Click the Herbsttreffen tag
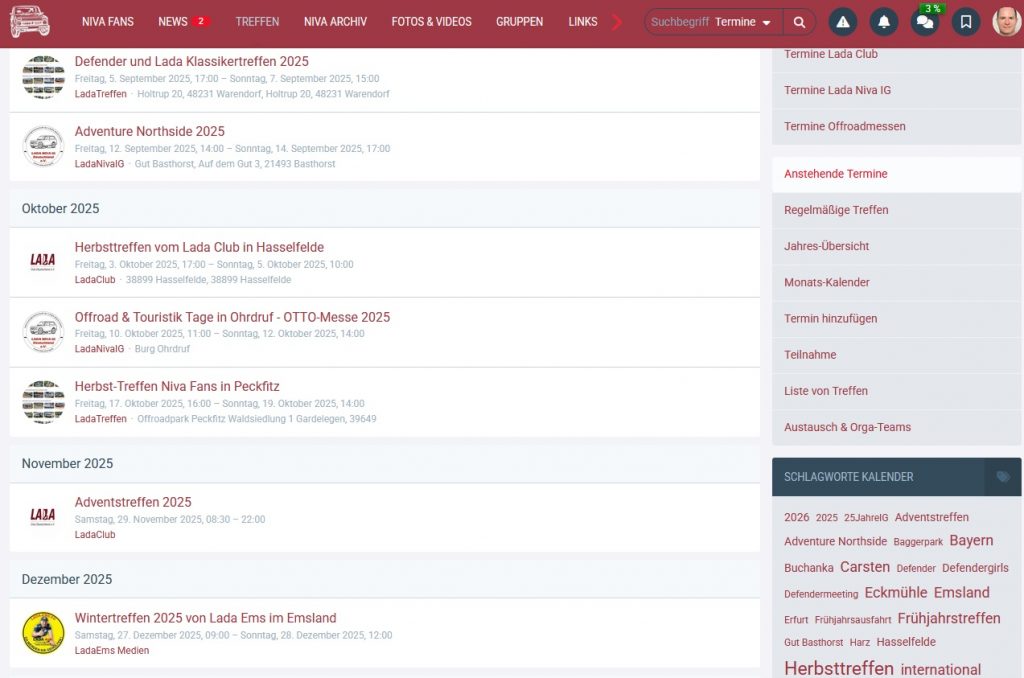Screen dimensions: 1024x678 click(839, 668)
